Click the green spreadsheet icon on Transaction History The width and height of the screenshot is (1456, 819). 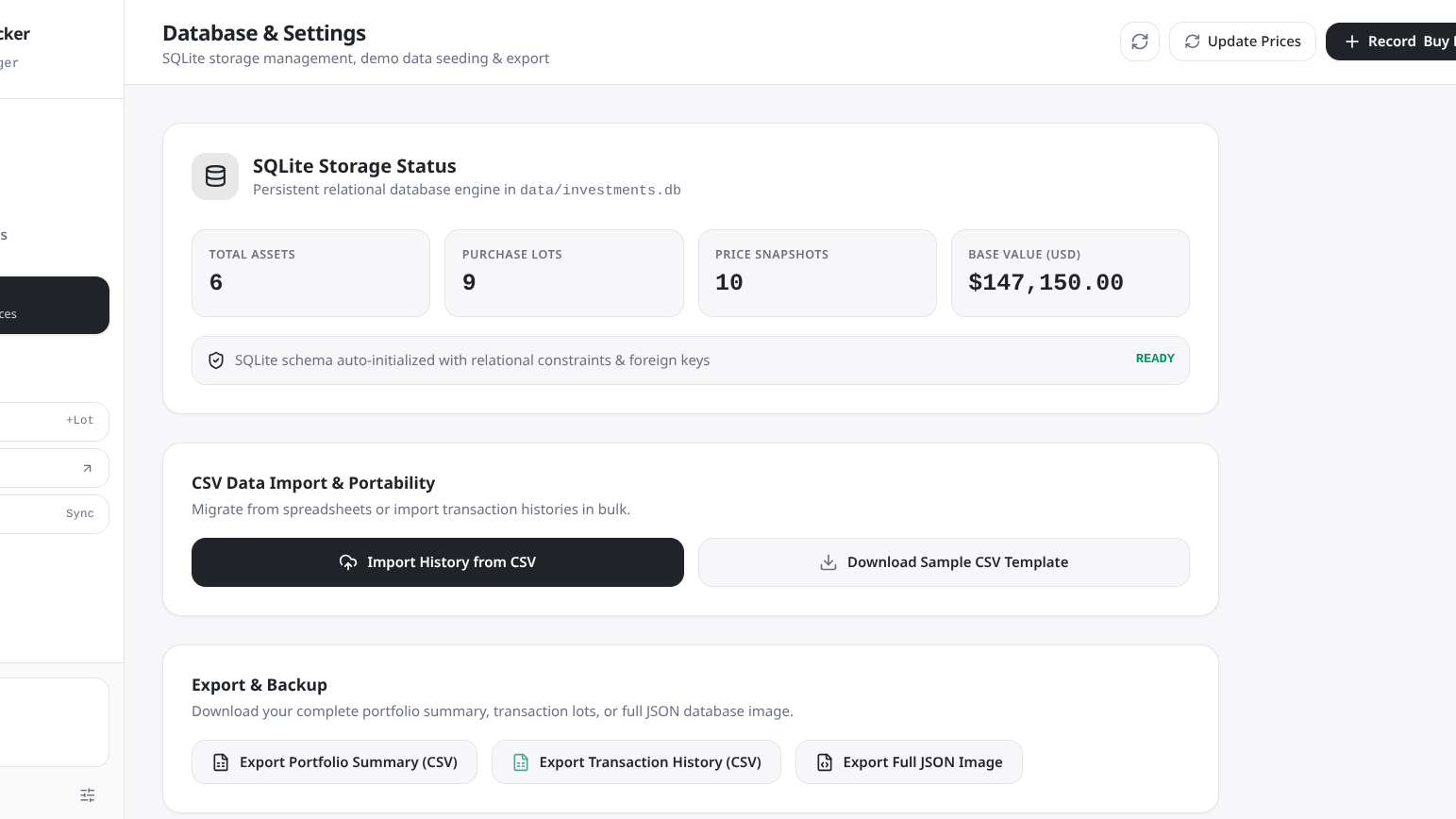point(521,762)
